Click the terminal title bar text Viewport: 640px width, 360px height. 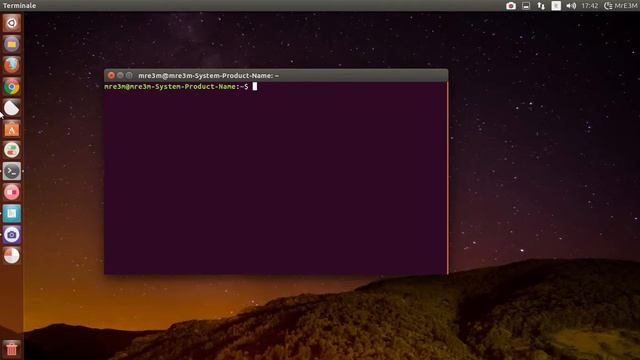209,76
